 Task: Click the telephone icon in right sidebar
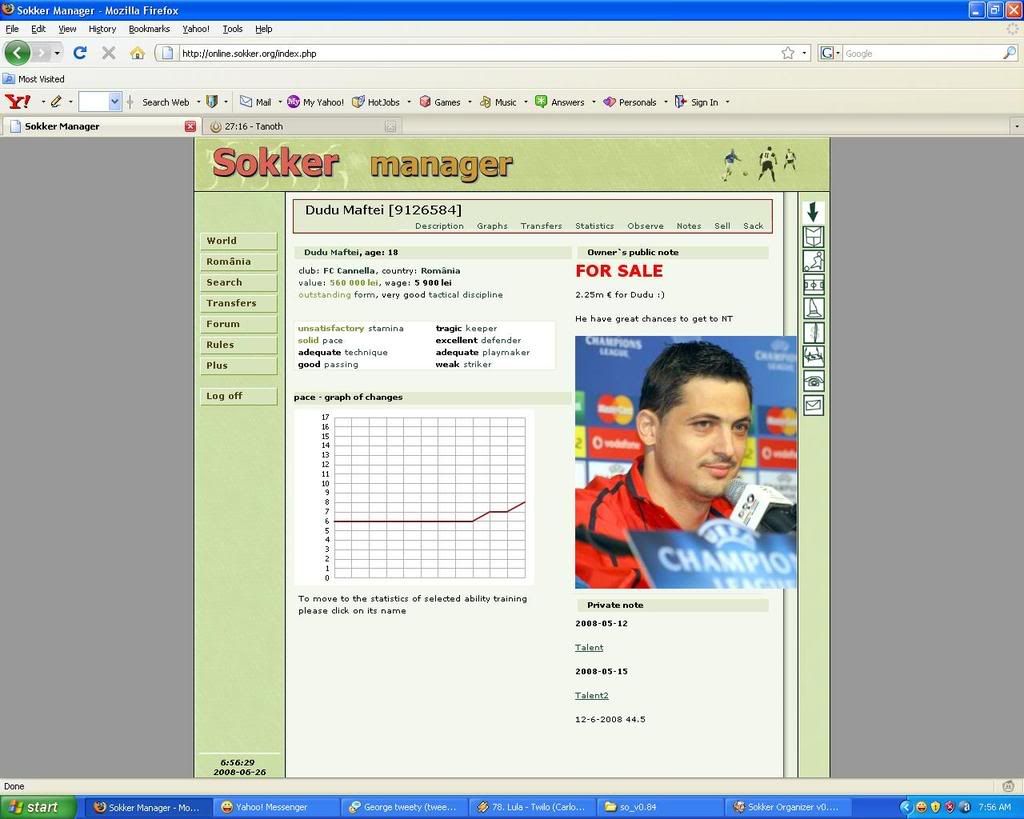click(813, 381)
